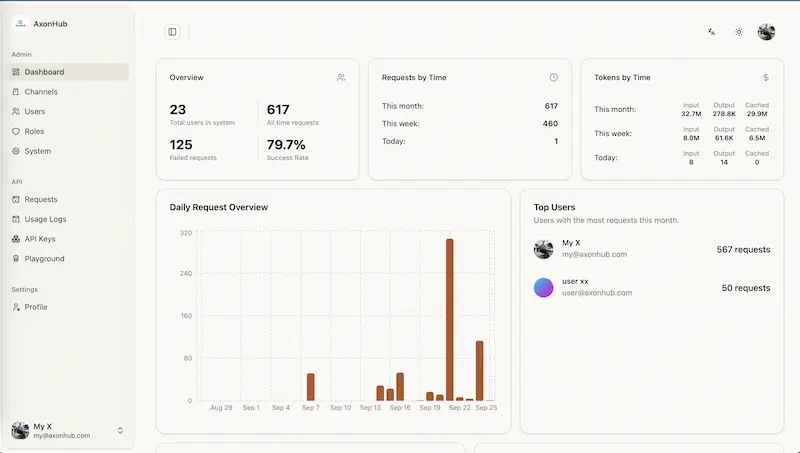Toggle the sidebar panel button
Image resolution: width=800 pixels, height=453 pixels.
172,32
